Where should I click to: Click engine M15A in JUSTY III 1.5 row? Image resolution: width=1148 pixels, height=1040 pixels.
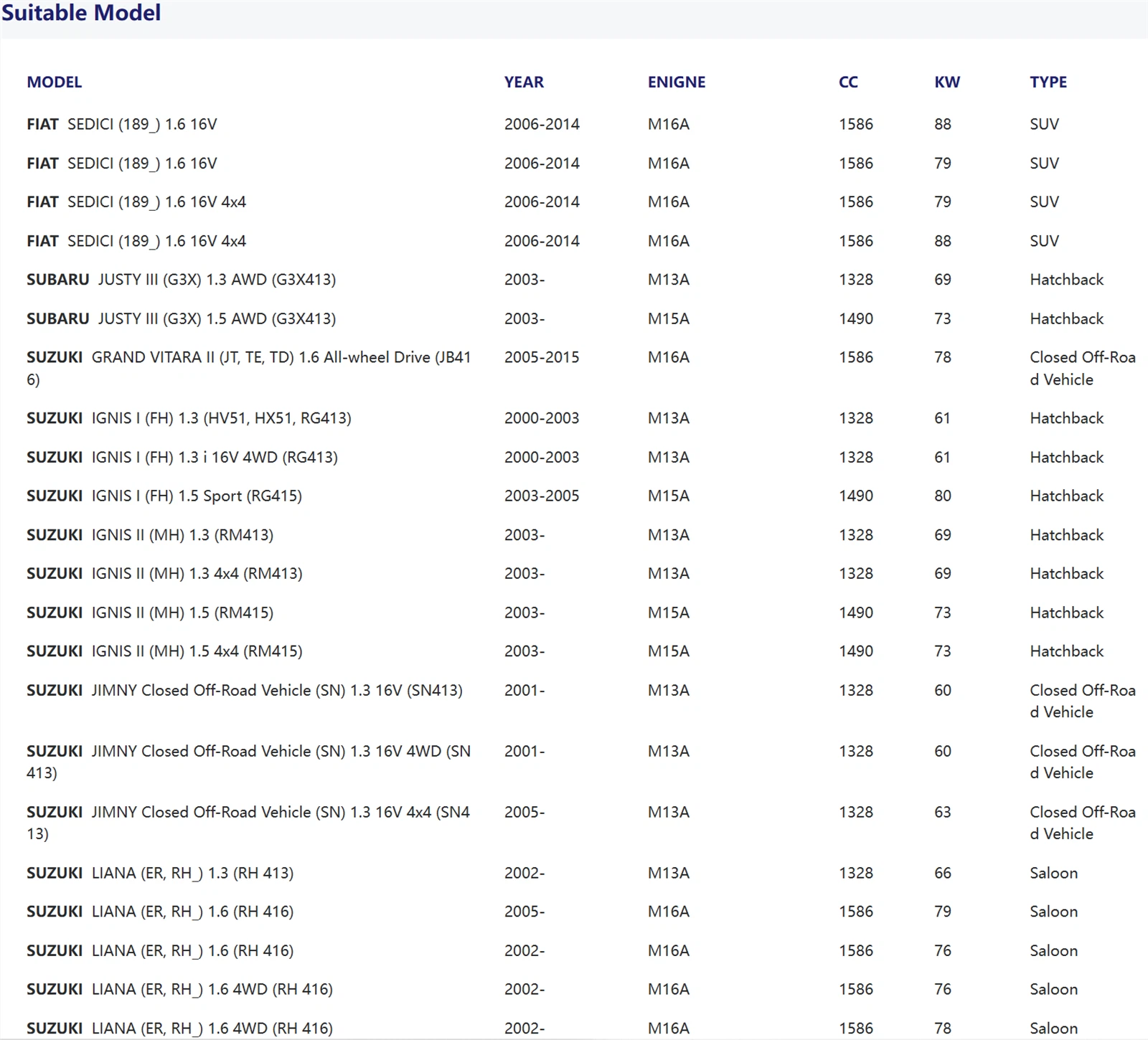click(669, 318)
